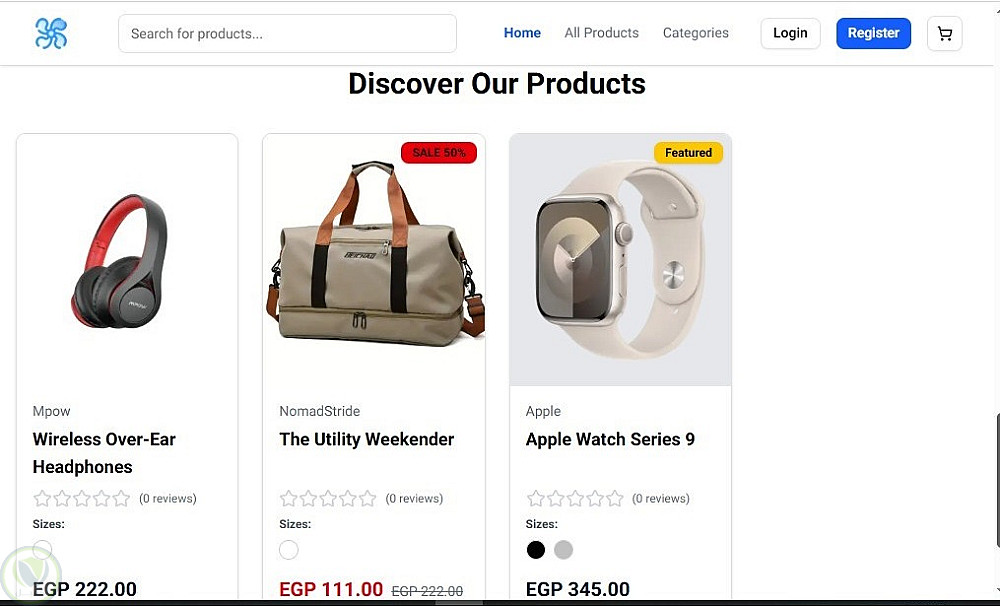Click the green leaf watermark icon
The width and height of the screenshot is (1000, 606).
(x=30, y=575)
